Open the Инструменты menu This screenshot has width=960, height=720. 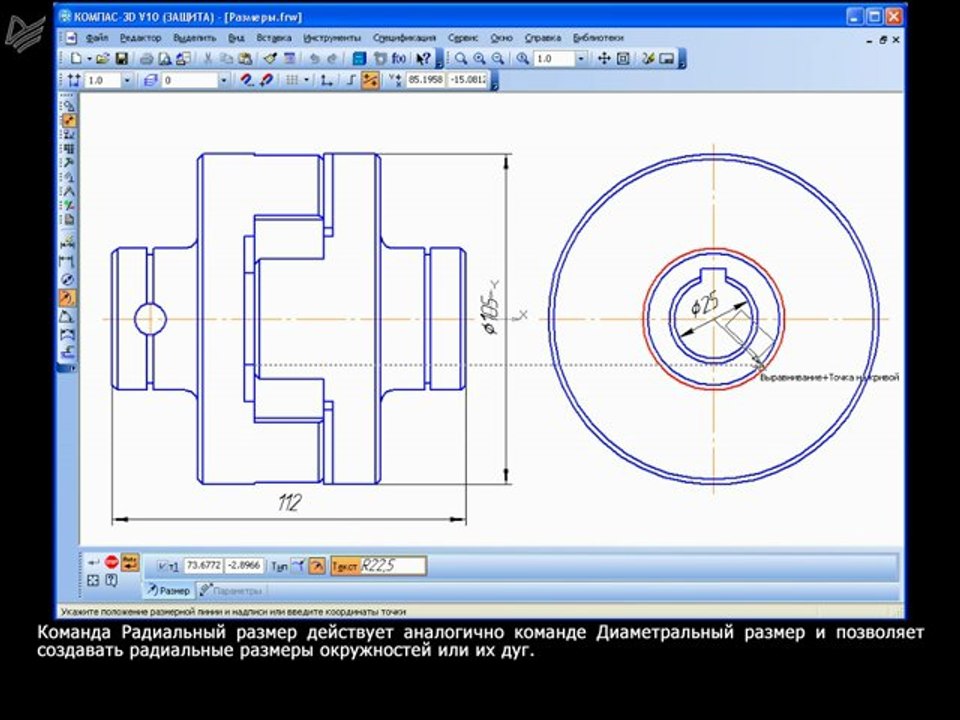[332, 38]
